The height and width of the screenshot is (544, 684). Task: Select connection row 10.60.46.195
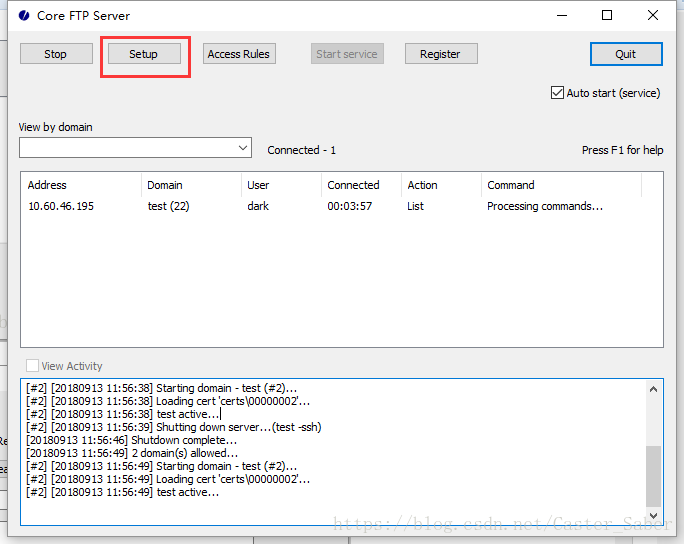pyautogui.click(x=342, y=206)
